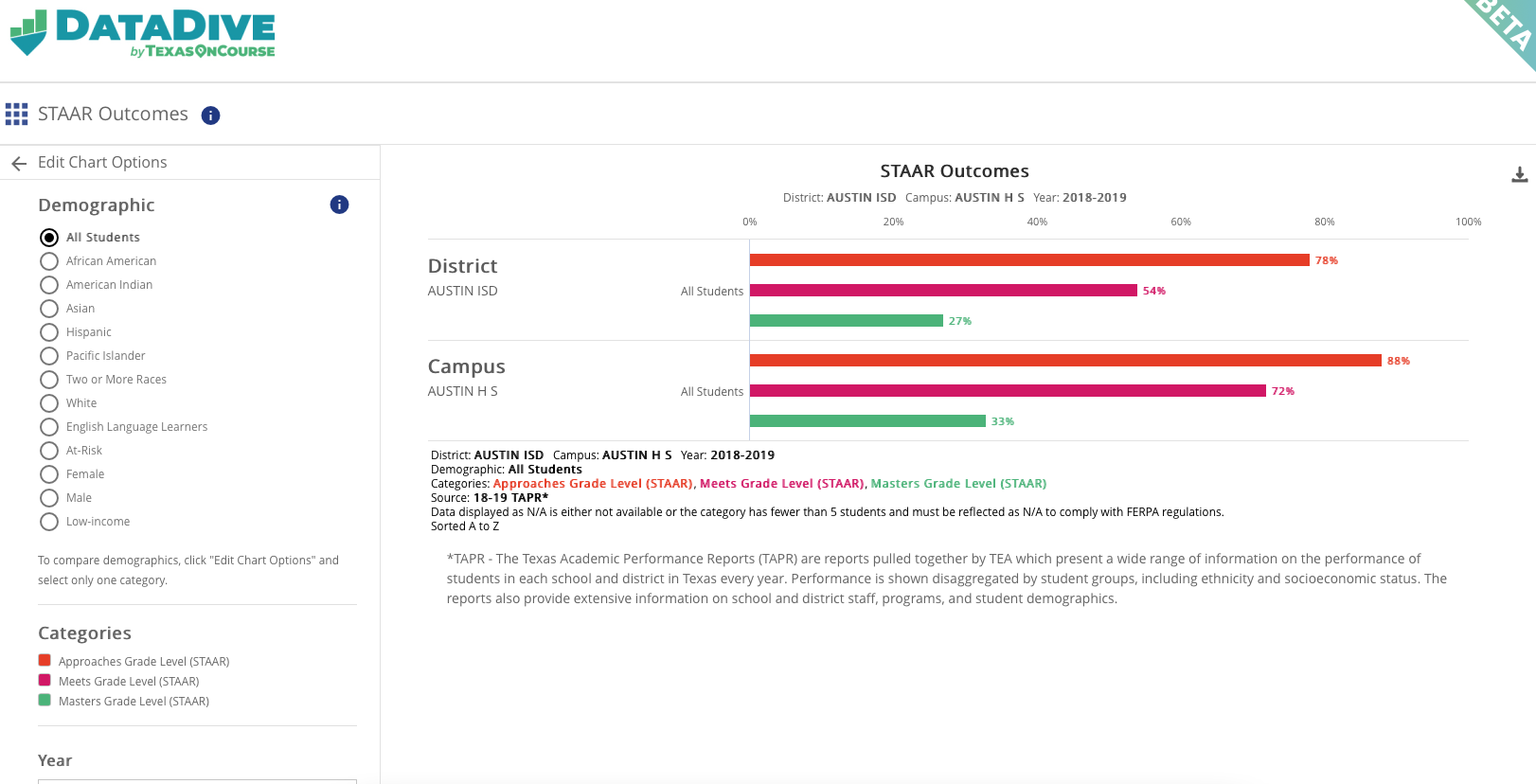This screenshot has height=784, width=1536.
Task: Choose the American Indian radio option
Action: point(49,285)
